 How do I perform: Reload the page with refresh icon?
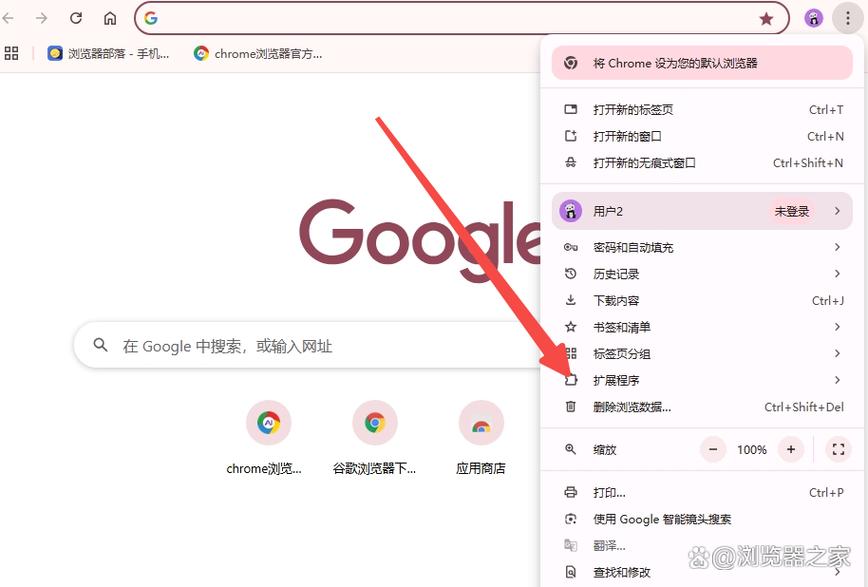coord(76,18)
